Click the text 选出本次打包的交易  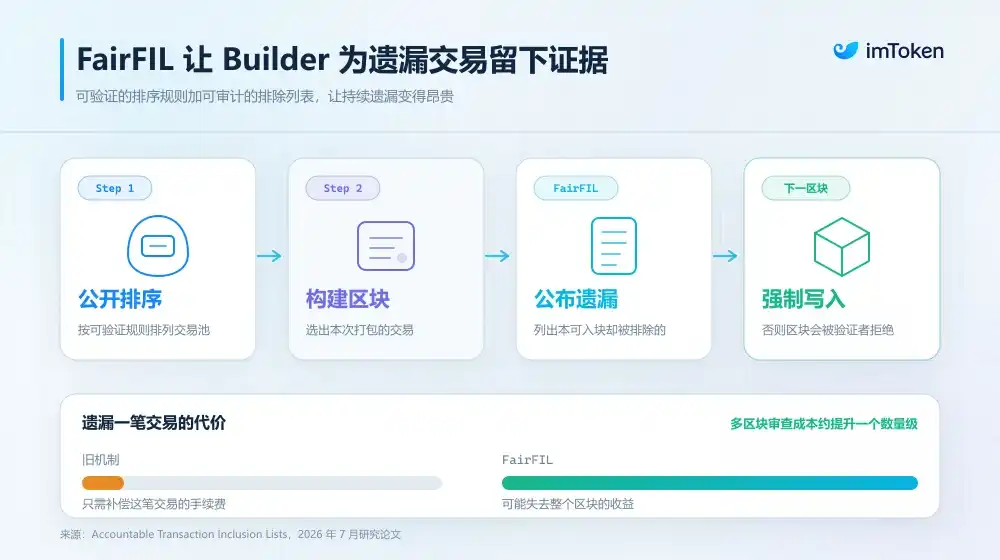pos(360,330)
